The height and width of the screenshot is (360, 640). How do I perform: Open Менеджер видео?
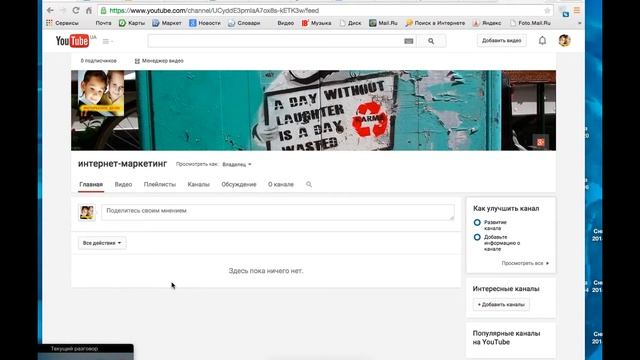[x=159, y=61]
